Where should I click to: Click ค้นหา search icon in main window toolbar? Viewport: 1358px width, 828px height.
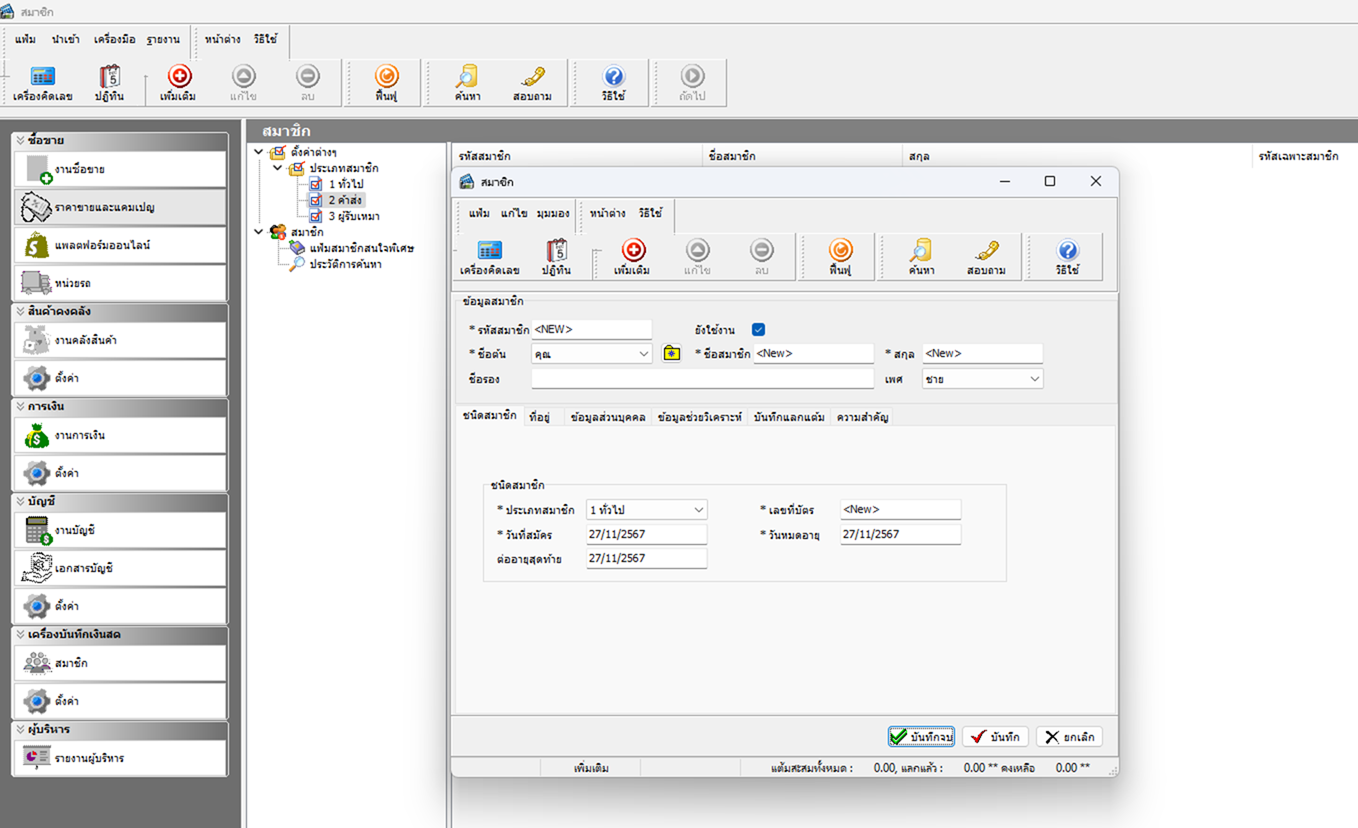[x=467, y=83]
